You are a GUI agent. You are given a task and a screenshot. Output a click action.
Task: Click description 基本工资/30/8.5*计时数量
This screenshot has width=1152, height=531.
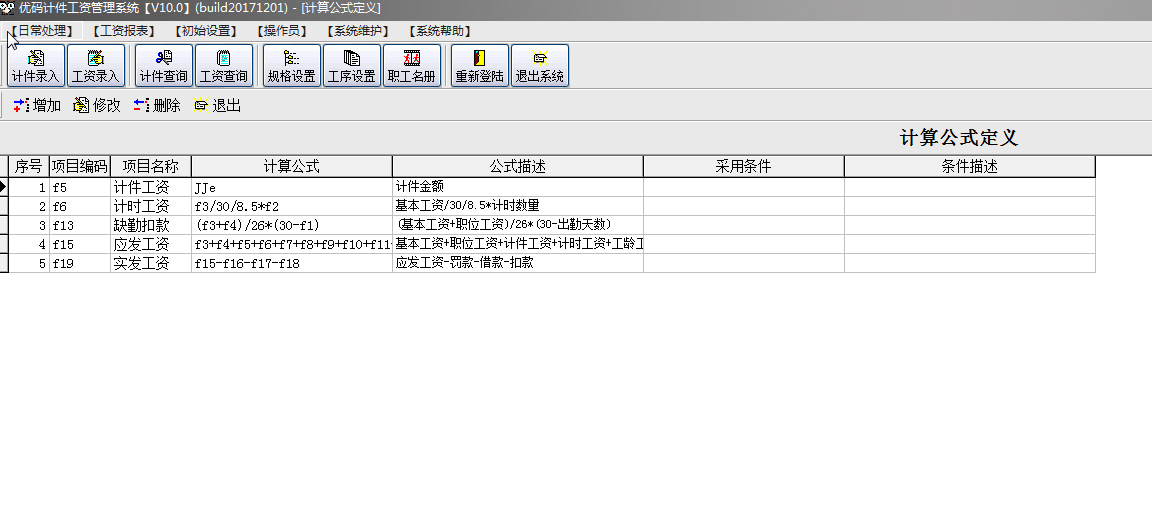[x=518, y=206]
